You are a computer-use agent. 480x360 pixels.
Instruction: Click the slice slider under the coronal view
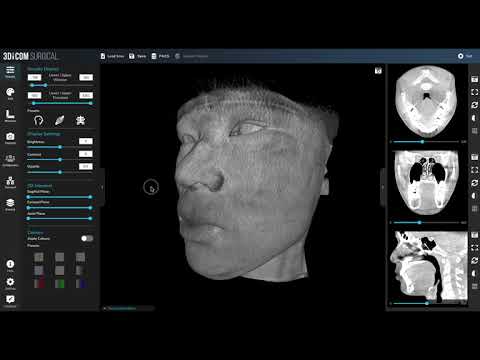[x=426, y=222]
